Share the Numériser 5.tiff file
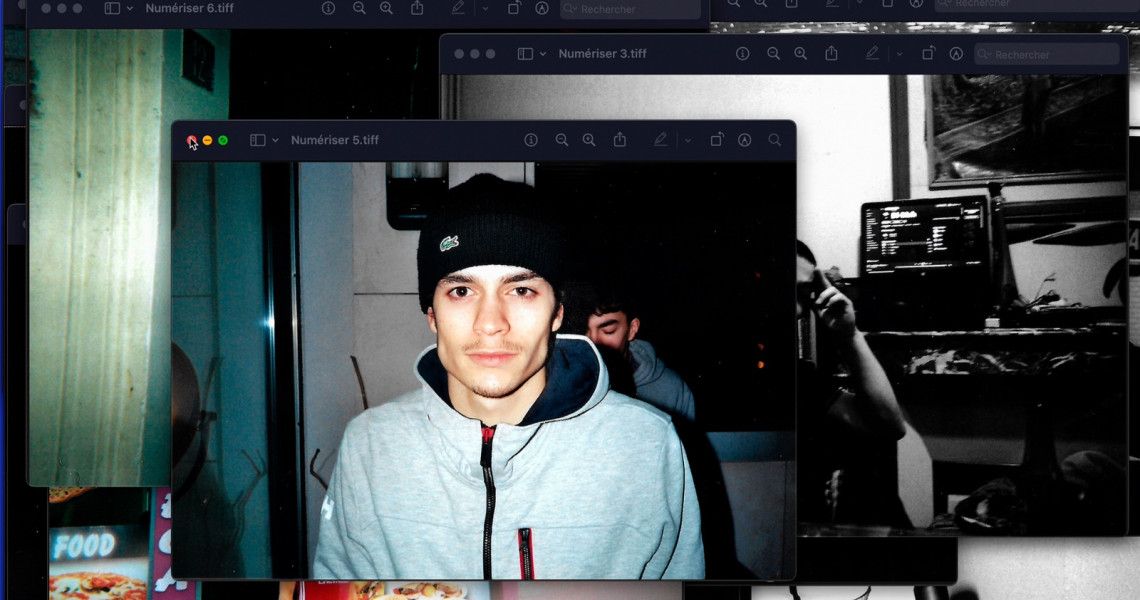1140x600 pixels. tap(620, 140)
